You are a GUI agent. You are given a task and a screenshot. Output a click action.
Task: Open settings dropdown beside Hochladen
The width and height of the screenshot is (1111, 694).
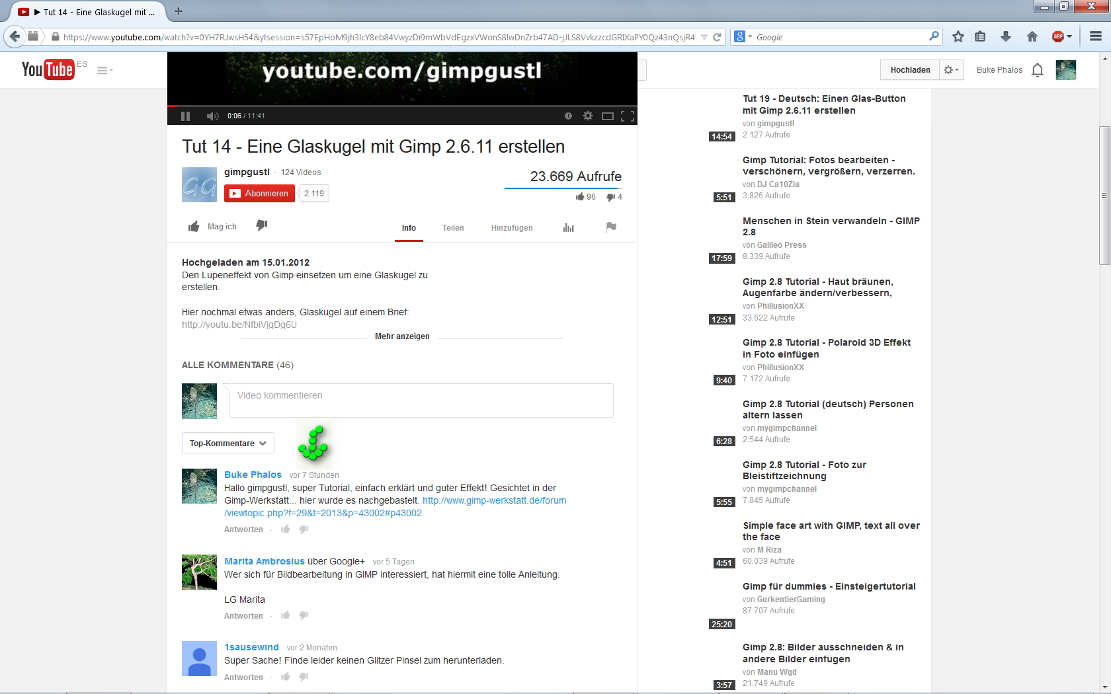click(951, 70)
